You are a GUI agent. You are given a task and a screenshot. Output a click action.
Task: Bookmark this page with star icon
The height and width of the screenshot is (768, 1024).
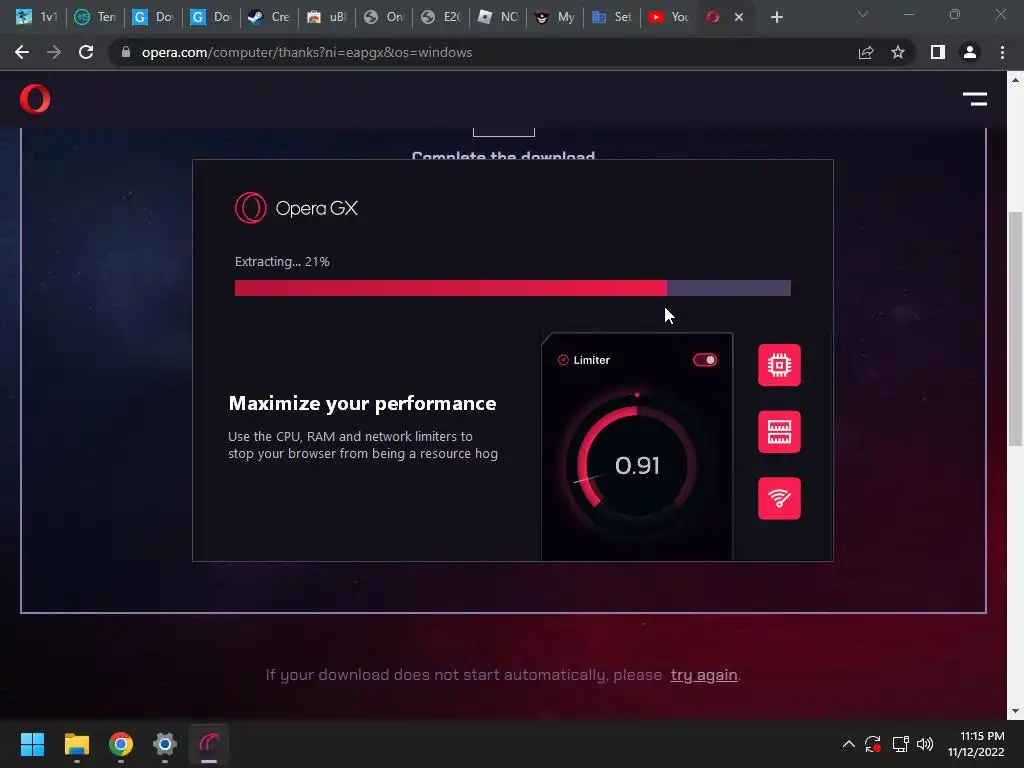pos(898,52)
